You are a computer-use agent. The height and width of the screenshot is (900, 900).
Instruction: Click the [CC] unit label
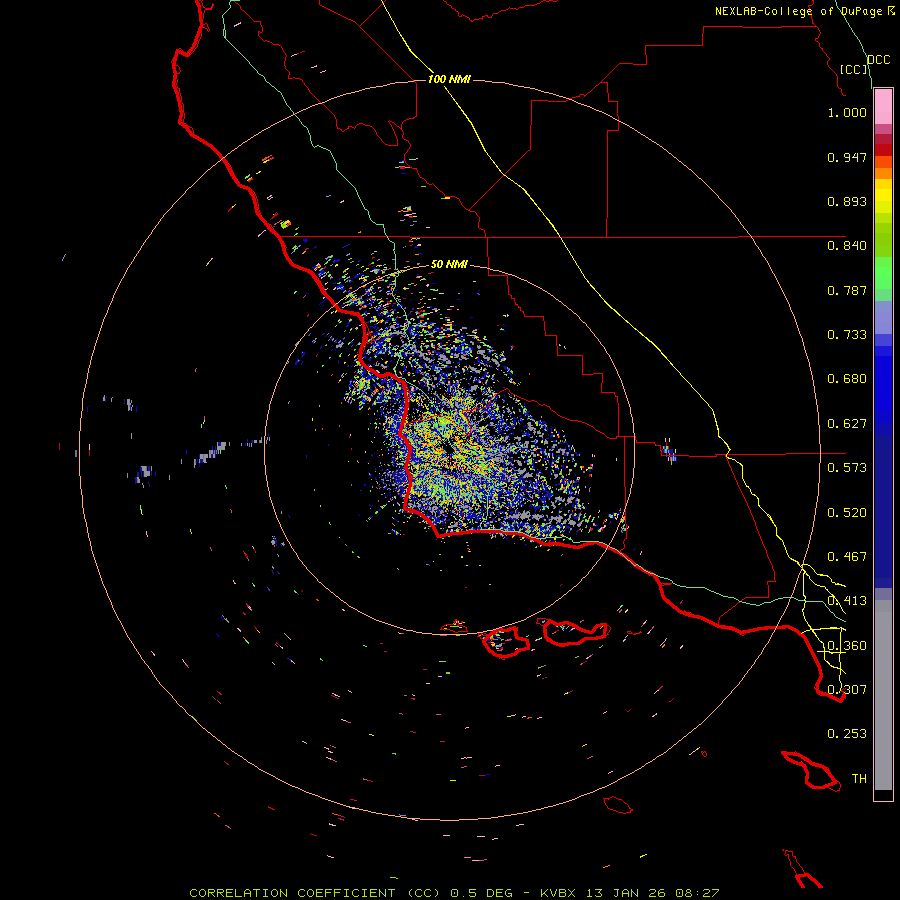click(853, 69)
